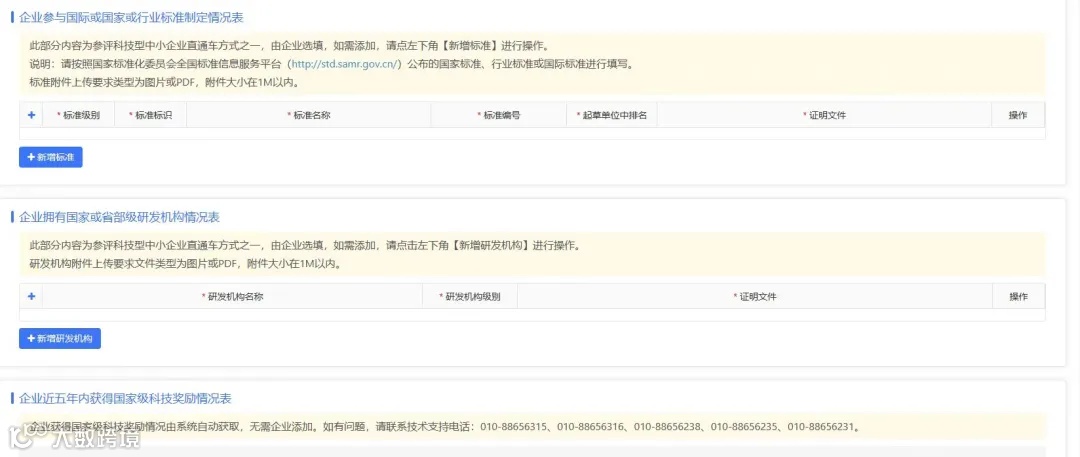Select the 起草单位中排名 column header
Viewport: 1080px width, 457px height.
(612, 115)
